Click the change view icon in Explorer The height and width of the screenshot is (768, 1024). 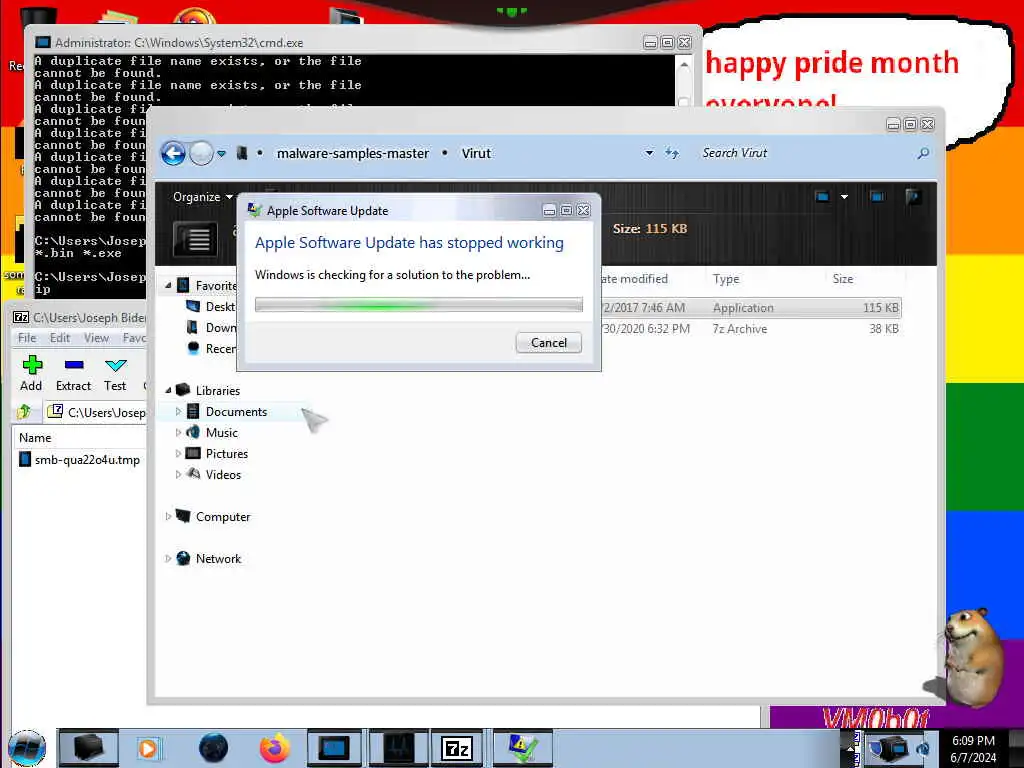(822, 196)
